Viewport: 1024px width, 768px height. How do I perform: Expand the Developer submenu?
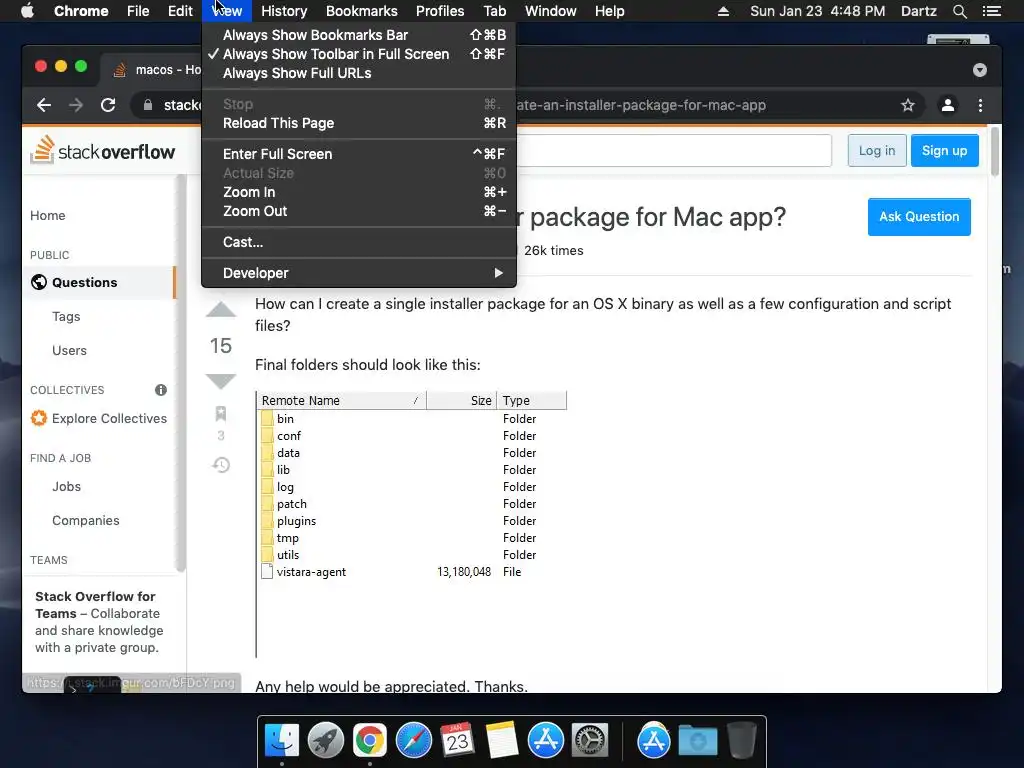click(359, 273)
